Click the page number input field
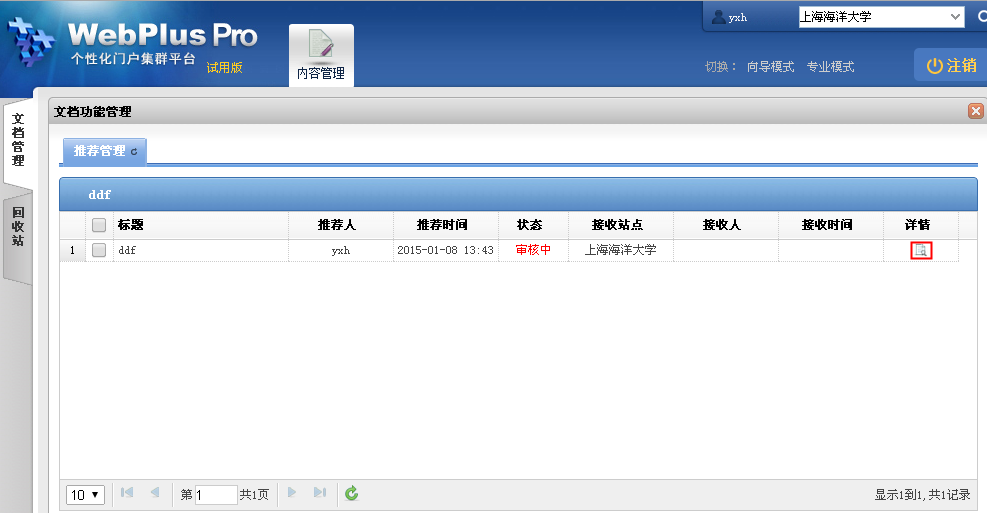The width and height of the screenshot is (987, 513). 216,494
